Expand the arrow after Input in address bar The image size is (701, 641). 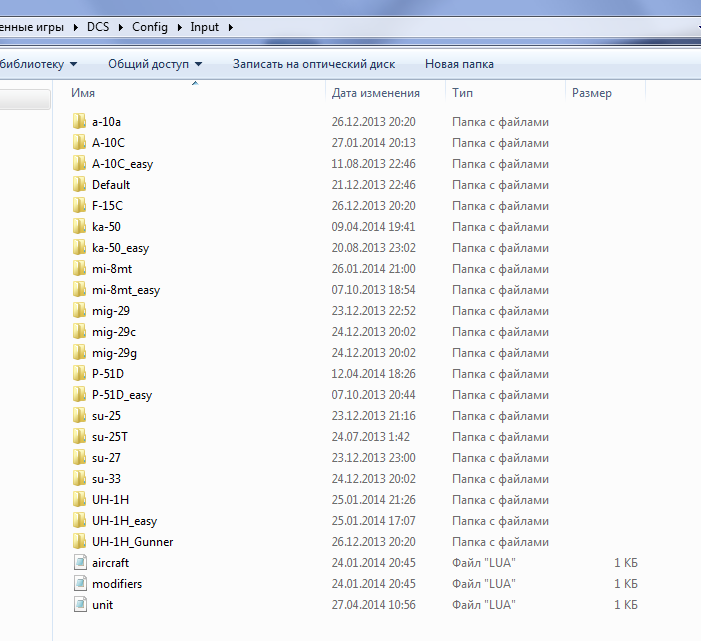[x=231, y=27]
